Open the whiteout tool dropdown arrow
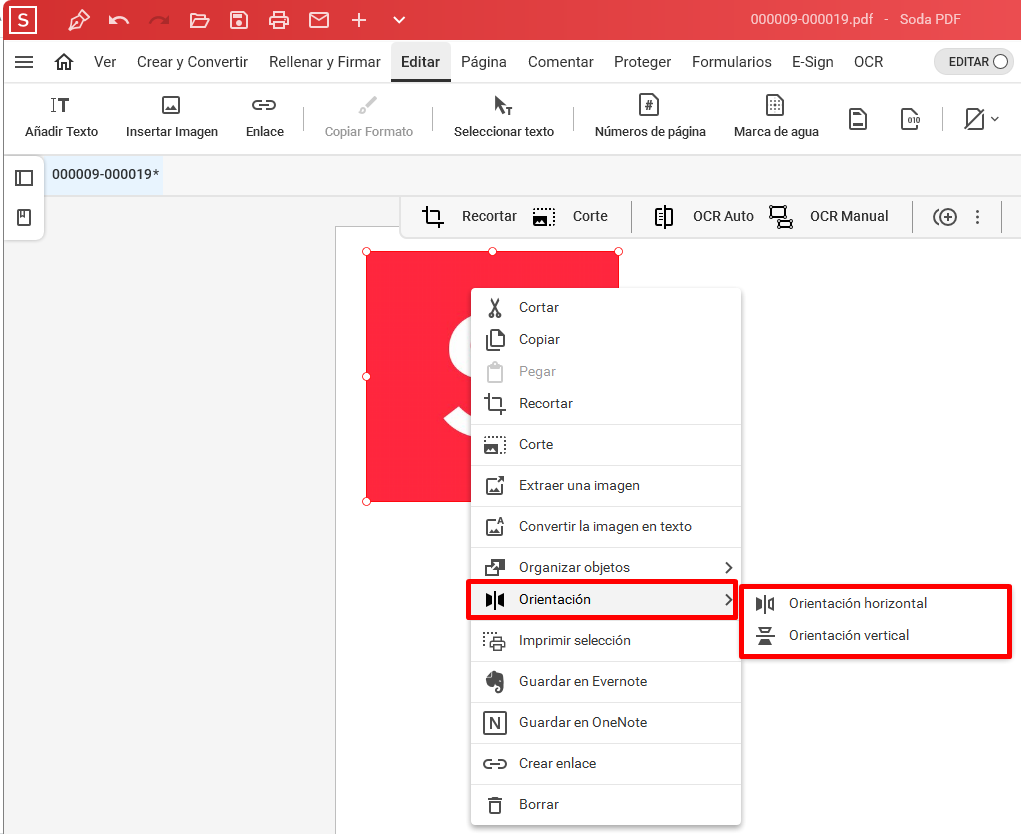The height and width of the screenshot is (834, 1021). click(x=995, y=119)
